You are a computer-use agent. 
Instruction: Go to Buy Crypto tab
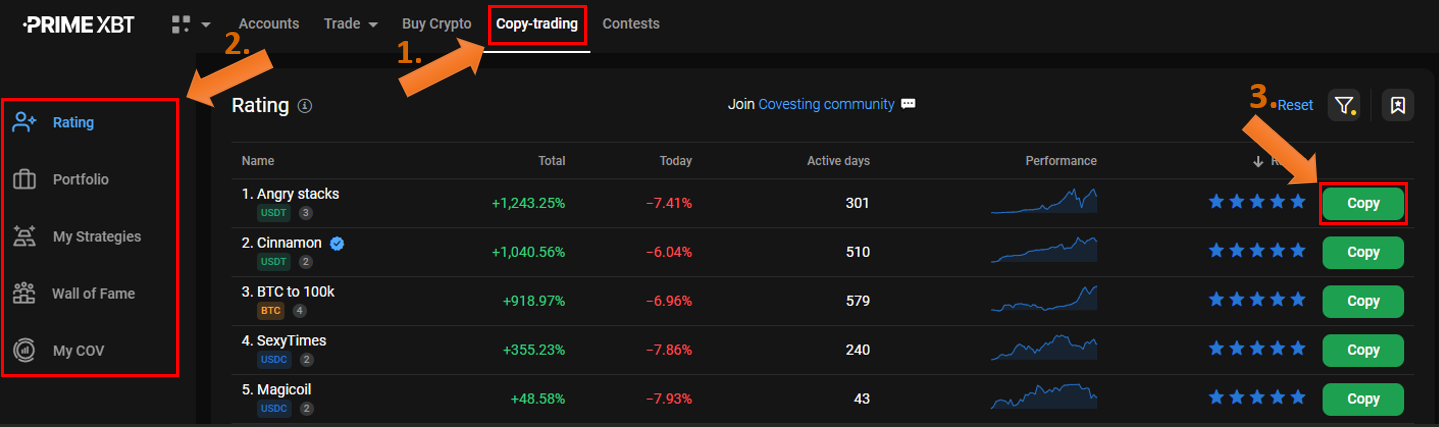[x=436, y=24]
